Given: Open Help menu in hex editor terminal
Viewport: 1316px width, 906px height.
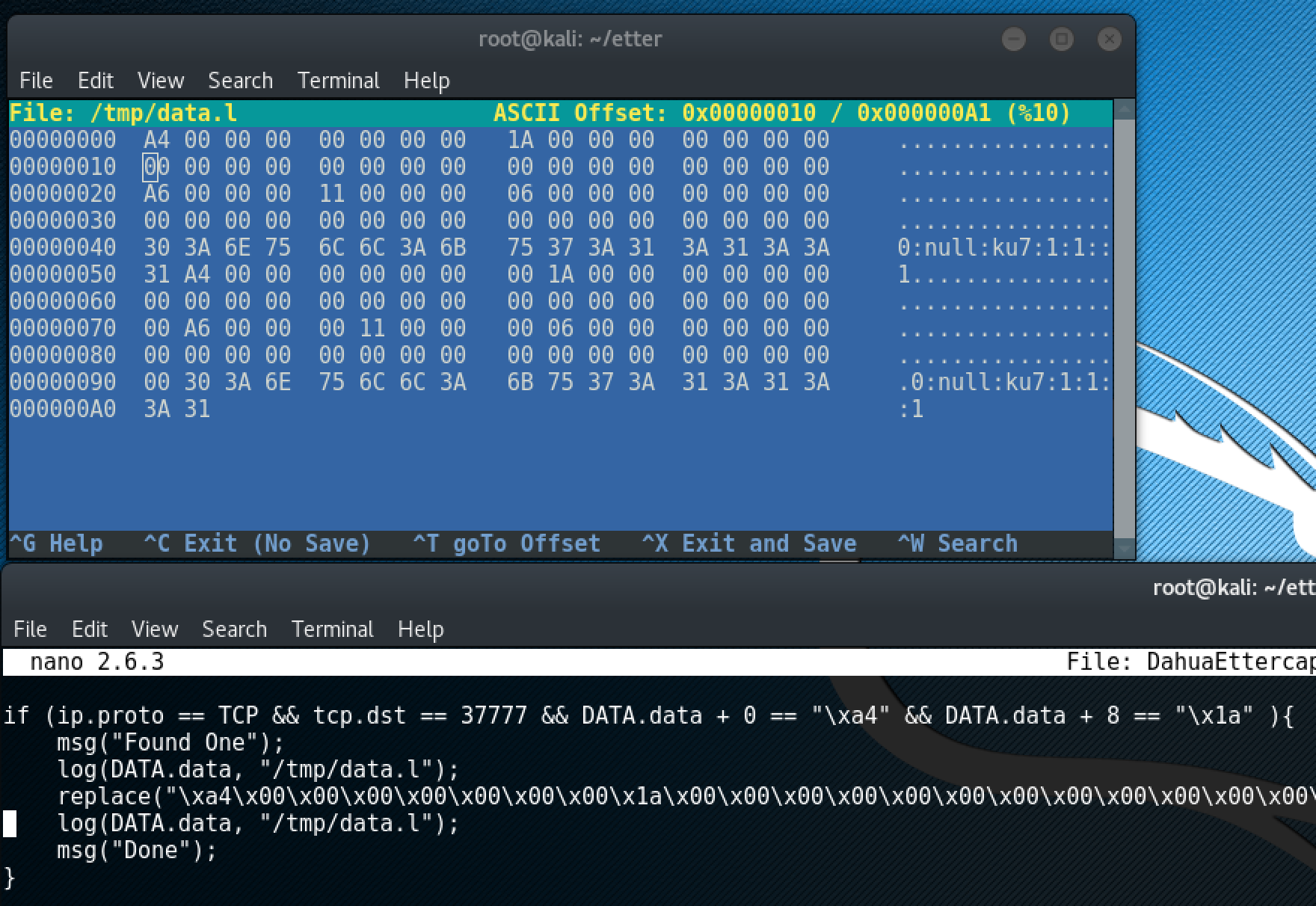Looking at the screenshot, I should 426,80.
